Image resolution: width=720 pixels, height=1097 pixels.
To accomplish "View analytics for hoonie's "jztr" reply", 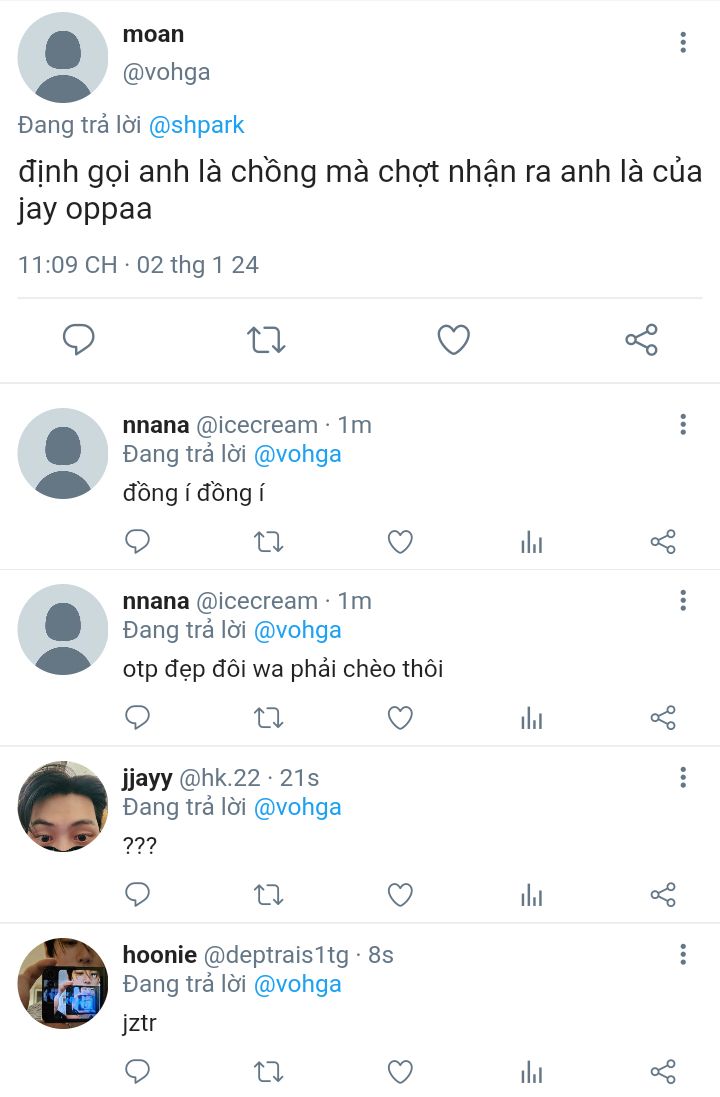I will [x=532, y=1072].
